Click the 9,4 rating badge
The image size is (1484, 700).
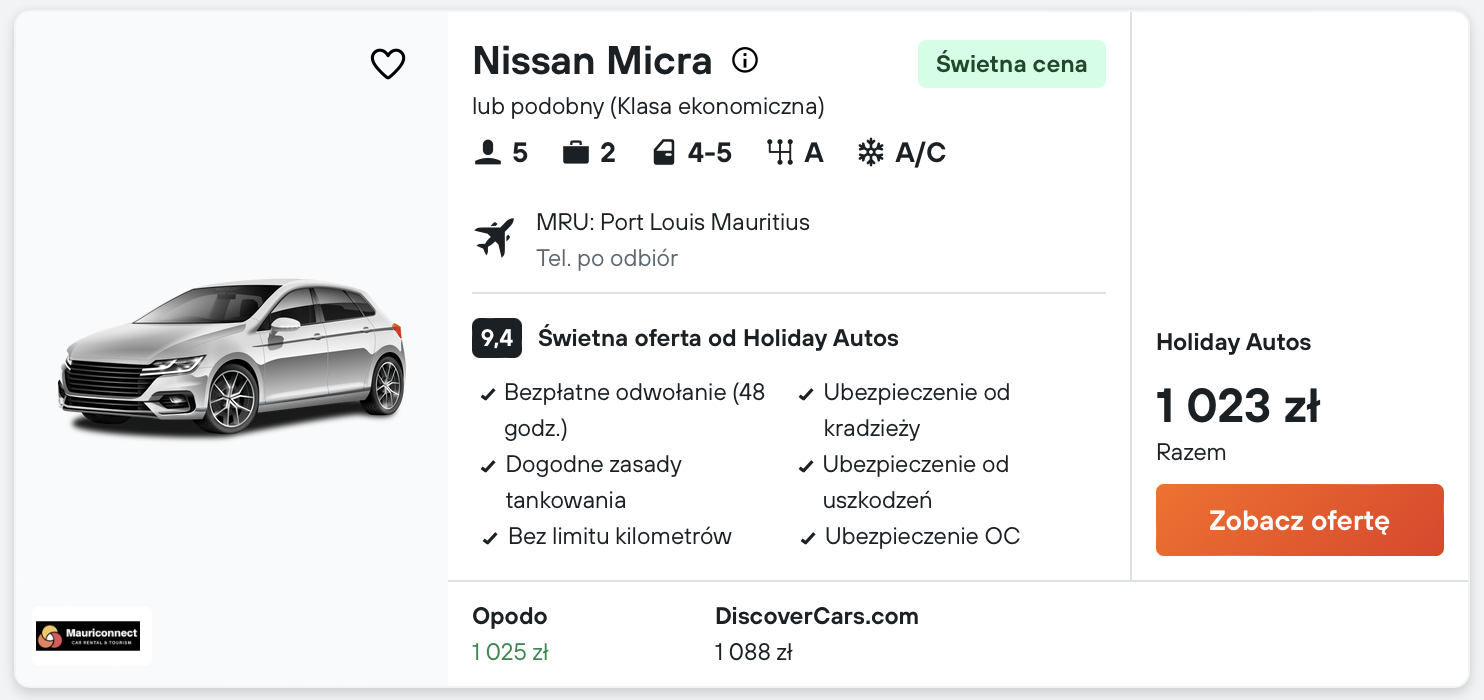click(x=496, y=338)
